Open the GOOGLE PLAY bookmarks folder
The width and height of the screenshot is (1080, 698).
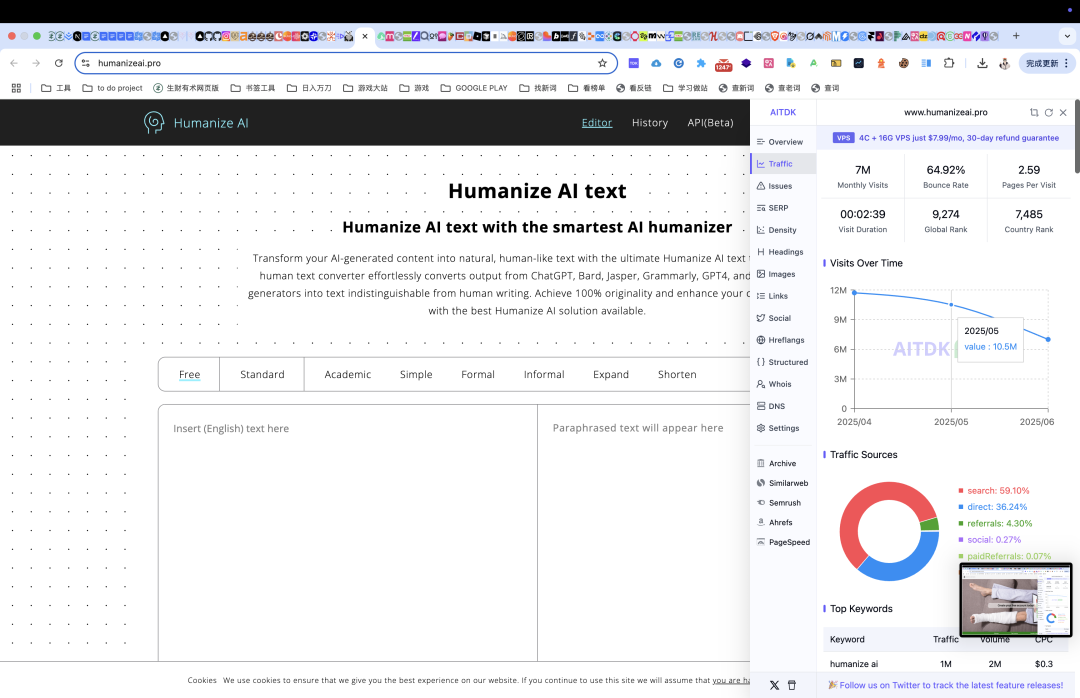click(474, 88)
